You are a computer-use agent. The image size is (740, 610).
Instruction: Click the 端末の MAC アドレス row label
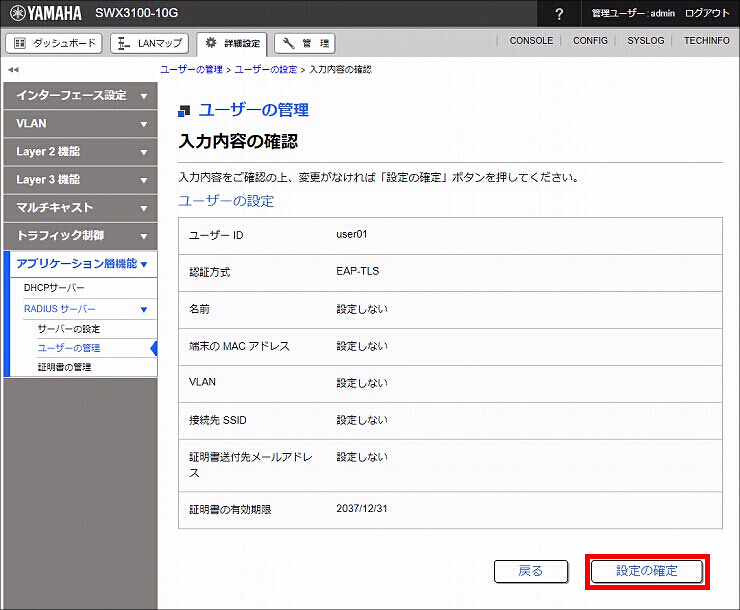(x=239, y=346)
